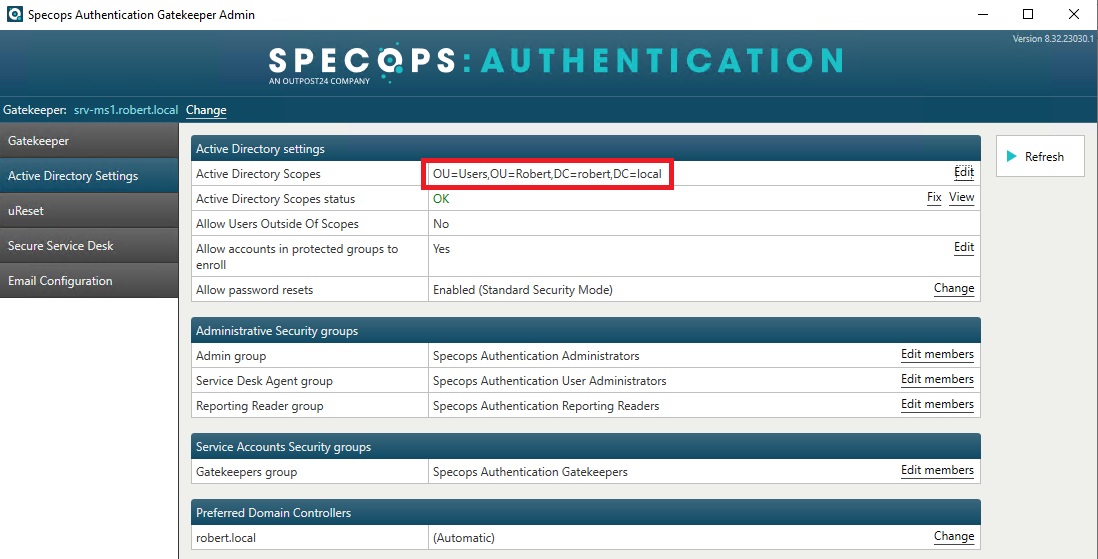The width and height of the screenshot is (1098, 559).
Task: Open Email Configuration section
Action: [89, 281]
